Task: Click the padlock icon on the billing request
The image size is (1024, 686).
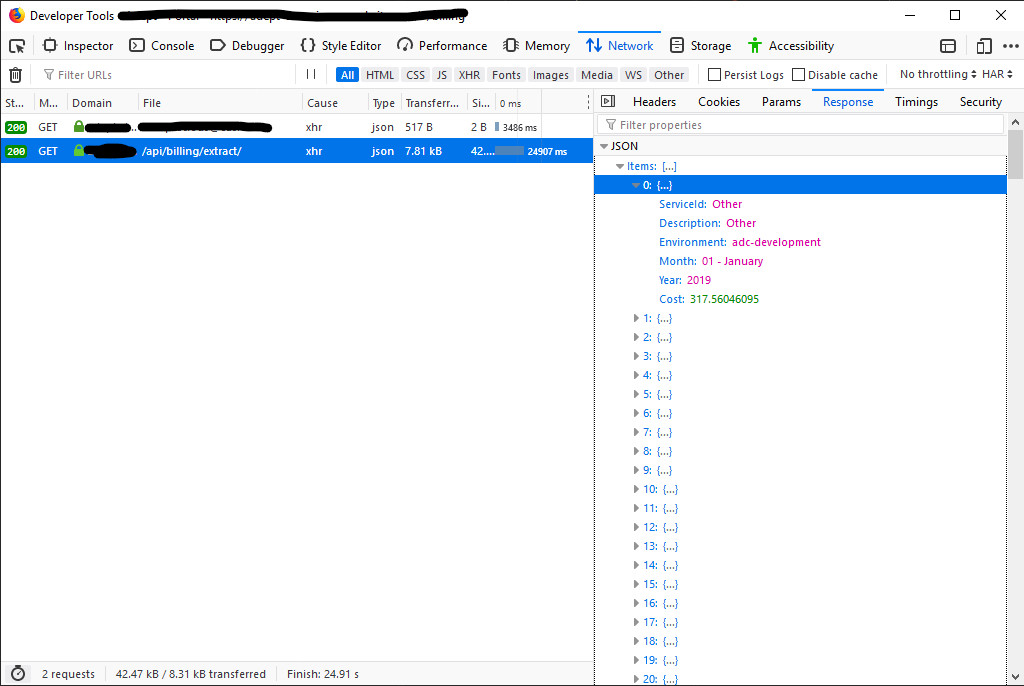Action: (78, 152)
